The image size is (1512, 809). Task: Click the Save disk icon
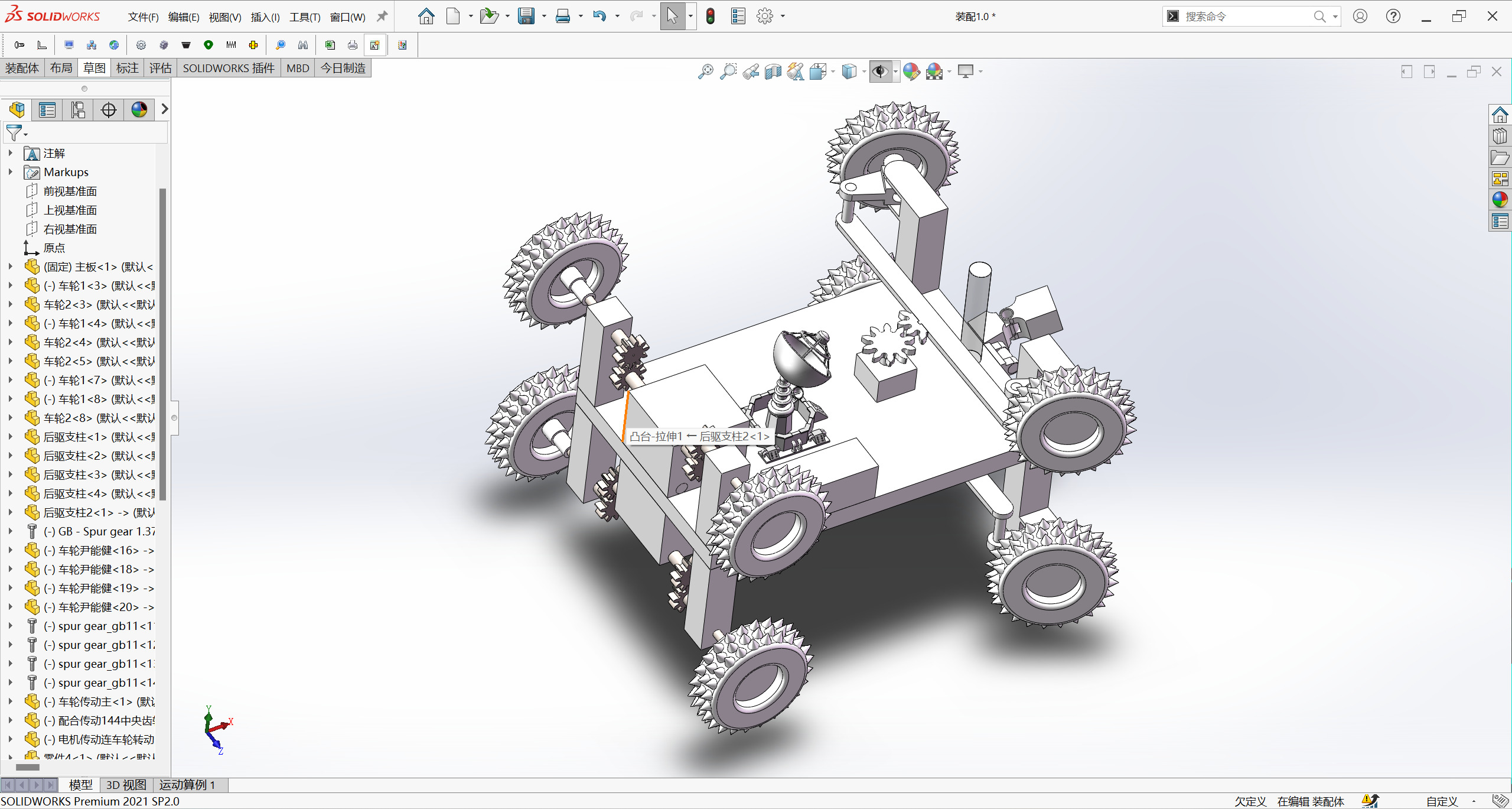(x=526, y=17)
